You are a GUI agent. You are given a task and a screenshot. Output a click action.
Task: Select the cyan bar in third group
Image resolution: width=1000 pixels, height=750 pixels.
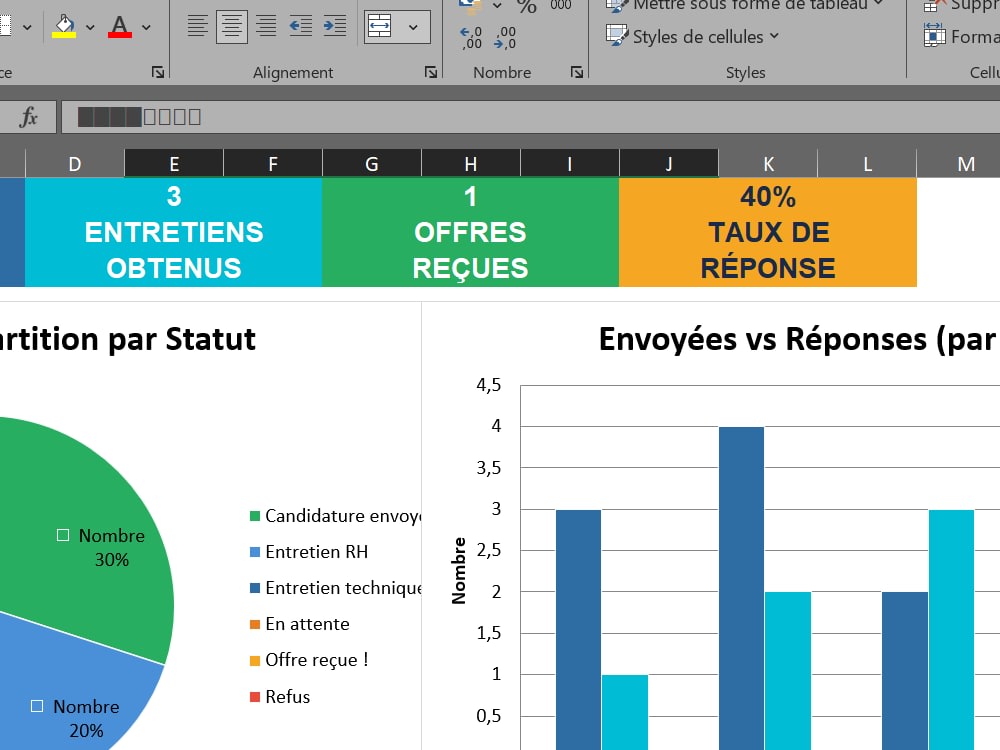[x=951, y=630]
